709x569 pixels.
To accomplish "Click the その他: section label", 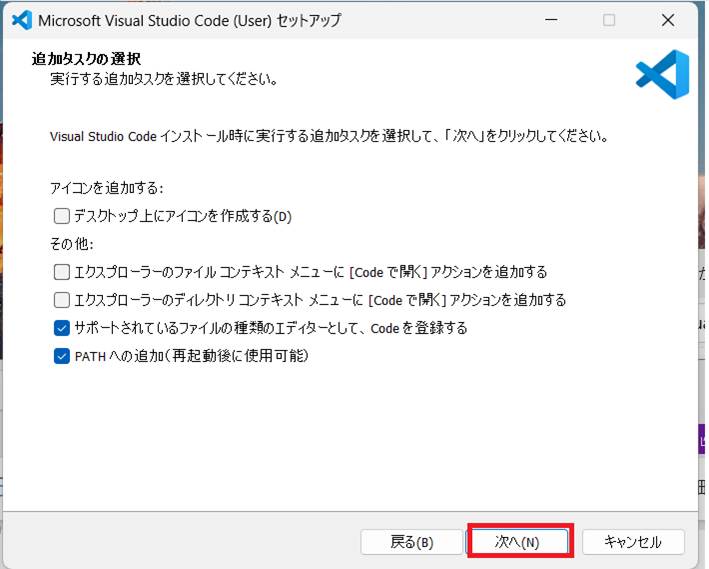I will click(x=71, y=244).
